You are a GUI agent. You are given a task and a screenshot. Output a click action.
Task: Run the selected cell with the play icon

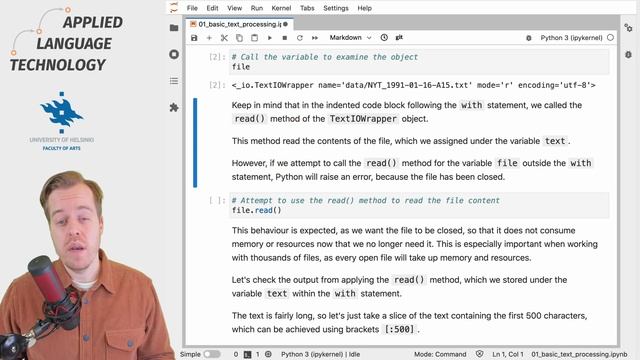(x=269, y=38)
